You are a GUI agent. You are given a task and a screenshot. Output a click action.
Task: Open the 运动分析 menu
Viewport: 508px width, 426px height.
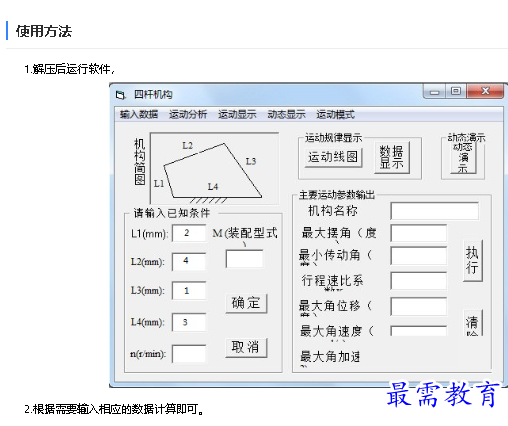point(188,115)
